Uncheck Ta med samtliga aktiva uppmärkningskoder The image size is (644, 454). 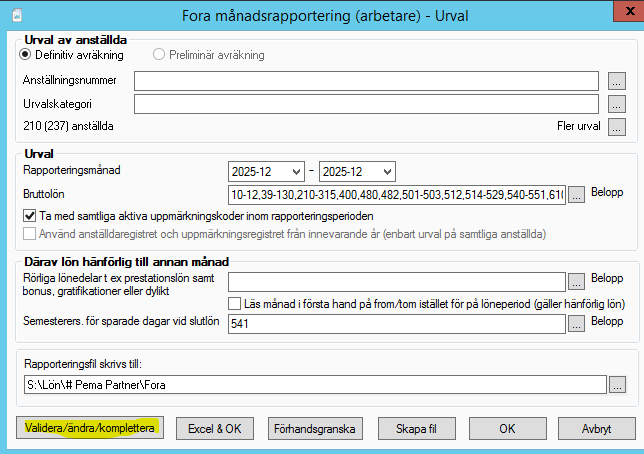(27, 215)
